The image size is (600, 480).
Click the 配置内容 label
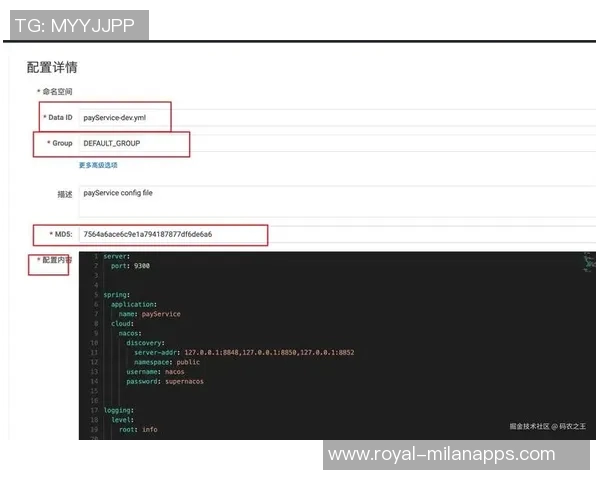point(54,260)
